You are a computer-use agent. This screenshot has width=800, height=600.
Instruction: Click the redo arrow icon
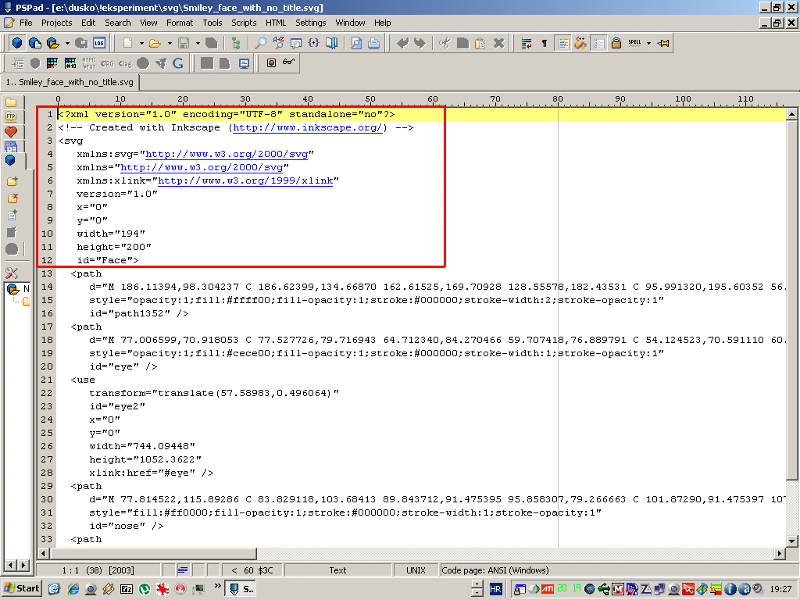[420, 43]
